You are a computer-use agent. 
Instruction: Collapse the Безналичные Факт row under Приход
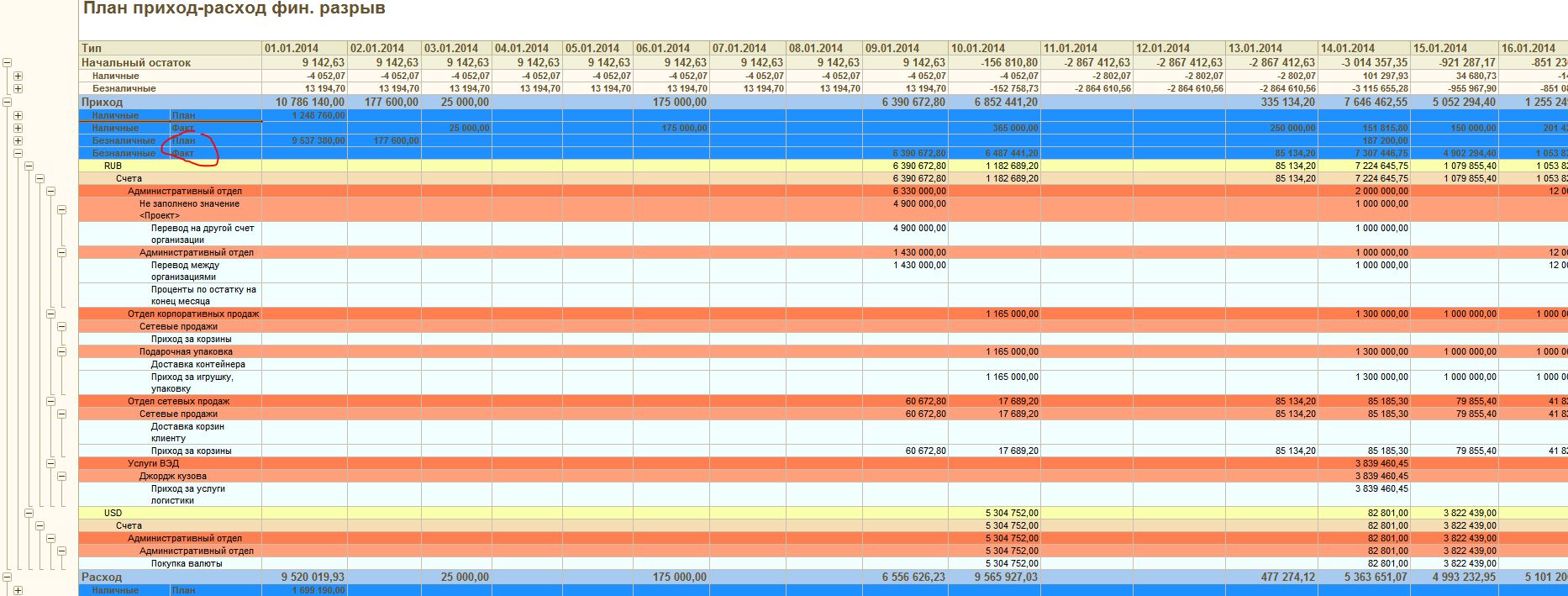click(18, 153)
